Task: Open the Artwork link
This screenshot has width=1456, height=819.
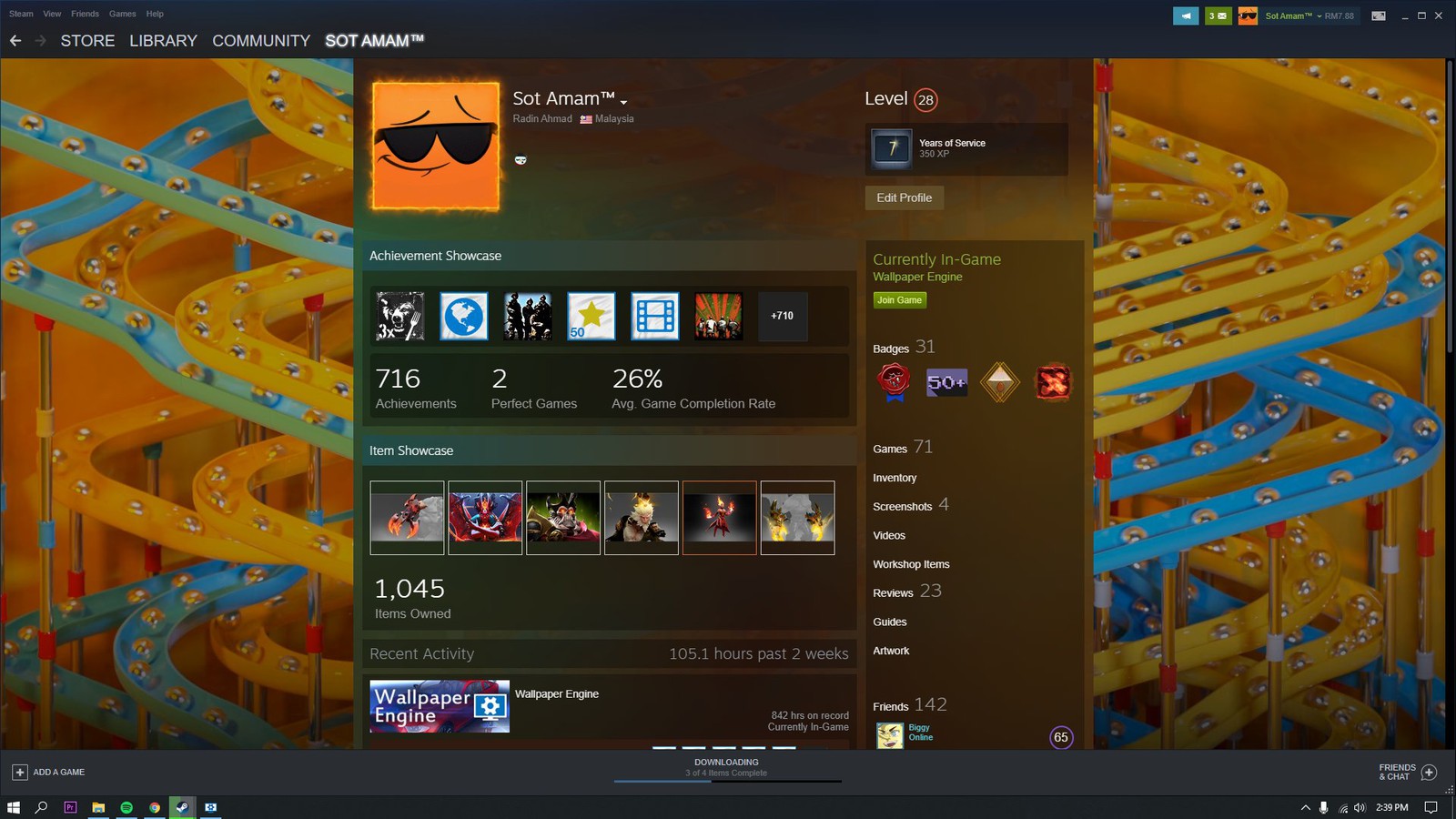Action: point(891,651)
